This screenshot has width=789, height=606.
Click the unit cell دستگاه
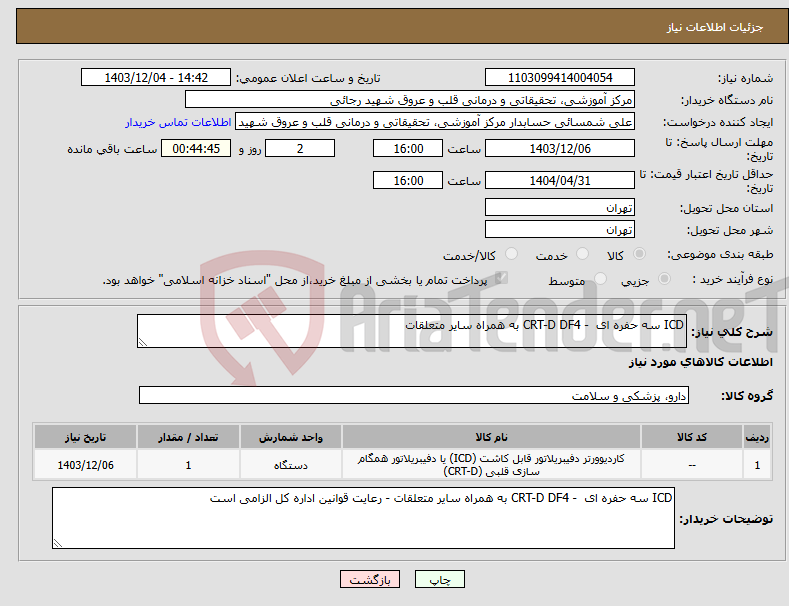pyautogui.click(x=291, y=465)
